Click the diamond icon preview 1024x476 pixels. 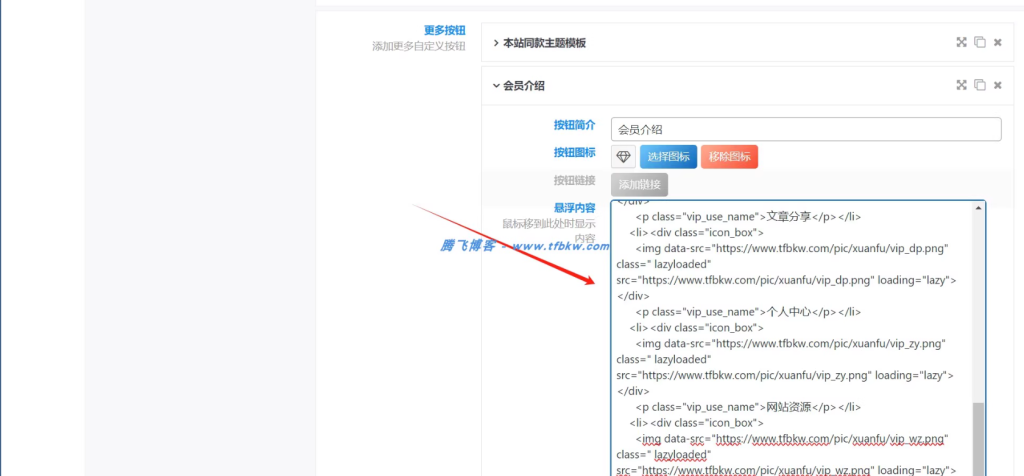pos(623,157)
